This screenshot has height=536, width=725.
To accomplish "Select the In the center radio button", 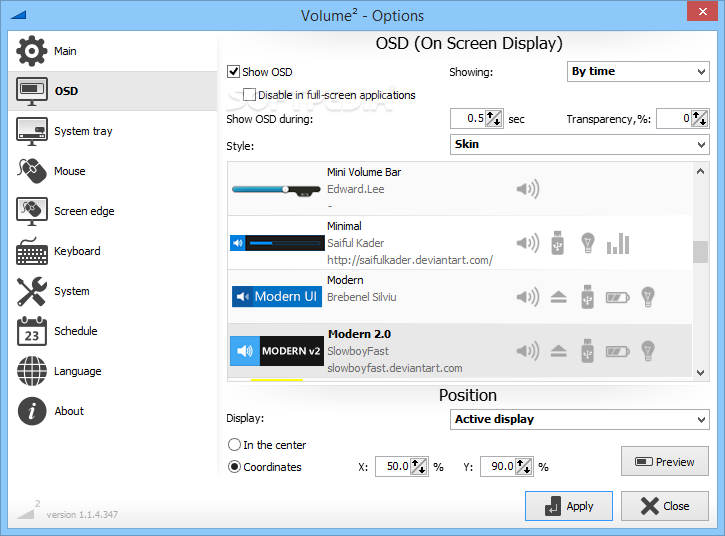I will [235, 445].
